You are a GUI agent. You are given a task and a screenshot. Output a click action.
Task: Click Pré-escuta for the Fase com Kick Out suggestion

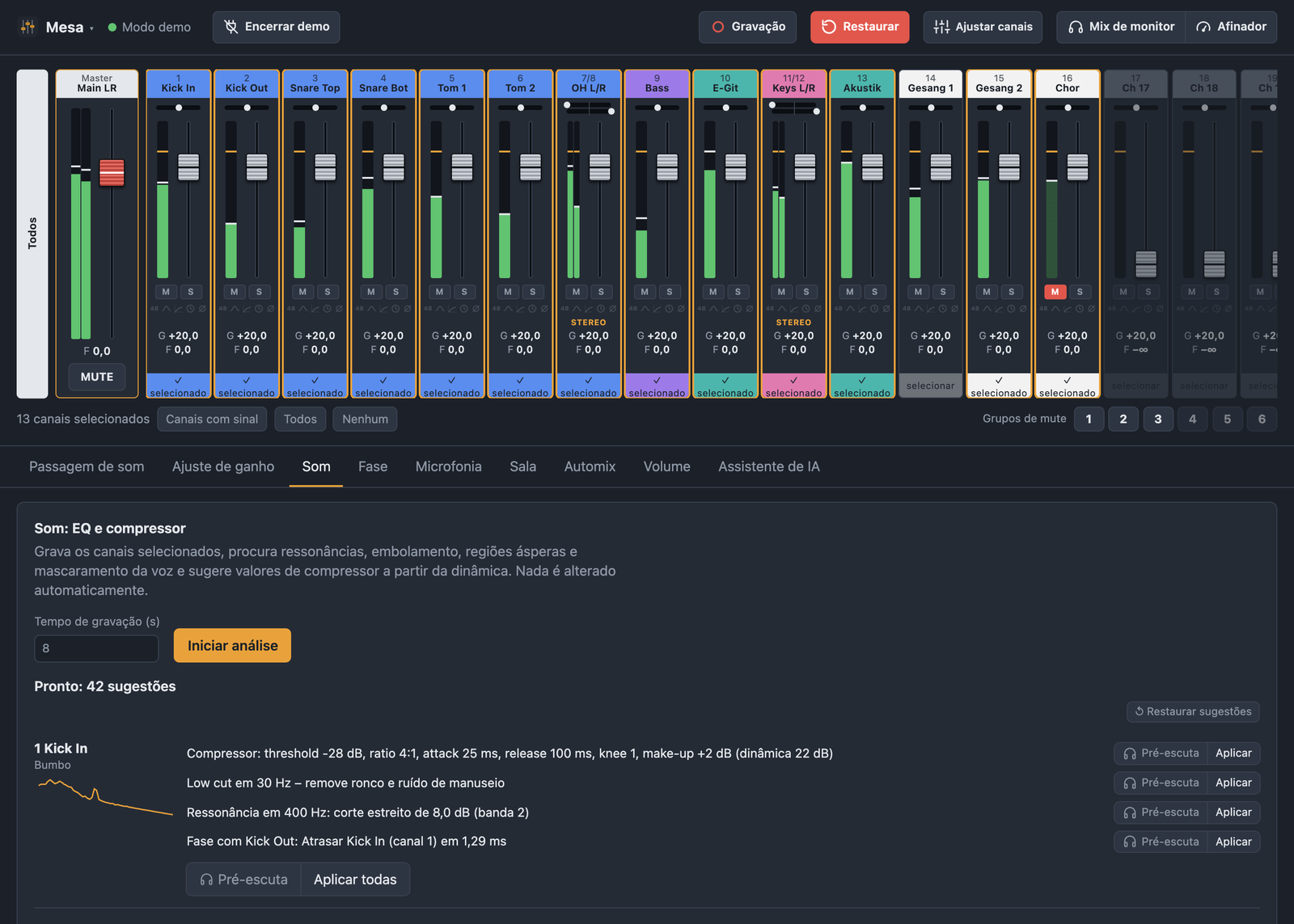pos(1161,842)
